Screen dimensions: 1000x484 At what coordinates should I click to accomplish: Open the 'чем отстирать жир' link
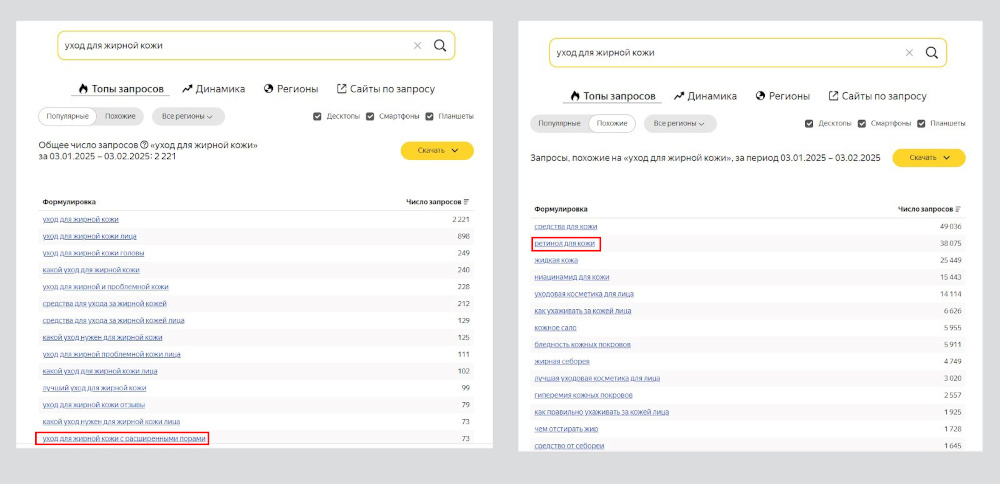click(566, 429)
